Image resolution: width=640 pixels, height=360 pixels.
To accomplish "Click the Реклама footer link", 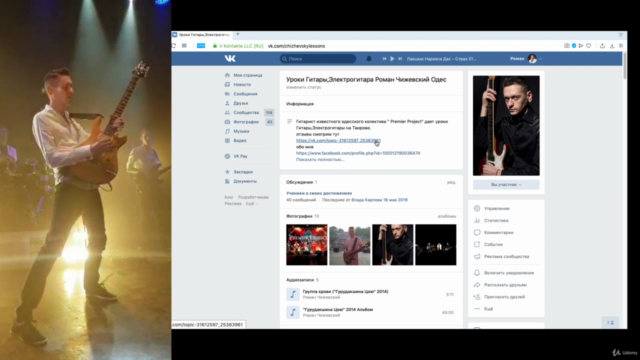I will (x=233, y=203).
